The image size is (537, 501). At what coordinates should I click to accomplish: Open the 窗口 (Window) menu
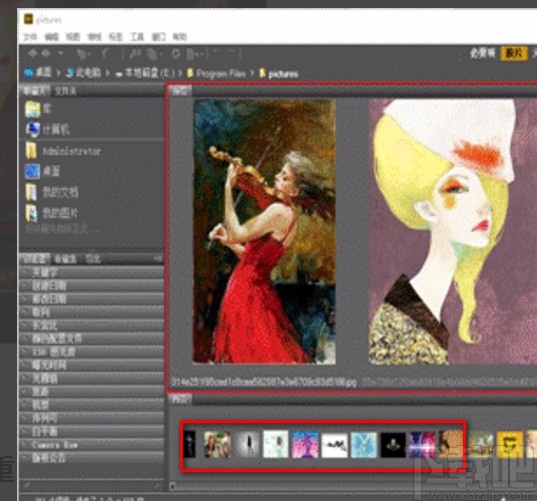coord(159,37)
